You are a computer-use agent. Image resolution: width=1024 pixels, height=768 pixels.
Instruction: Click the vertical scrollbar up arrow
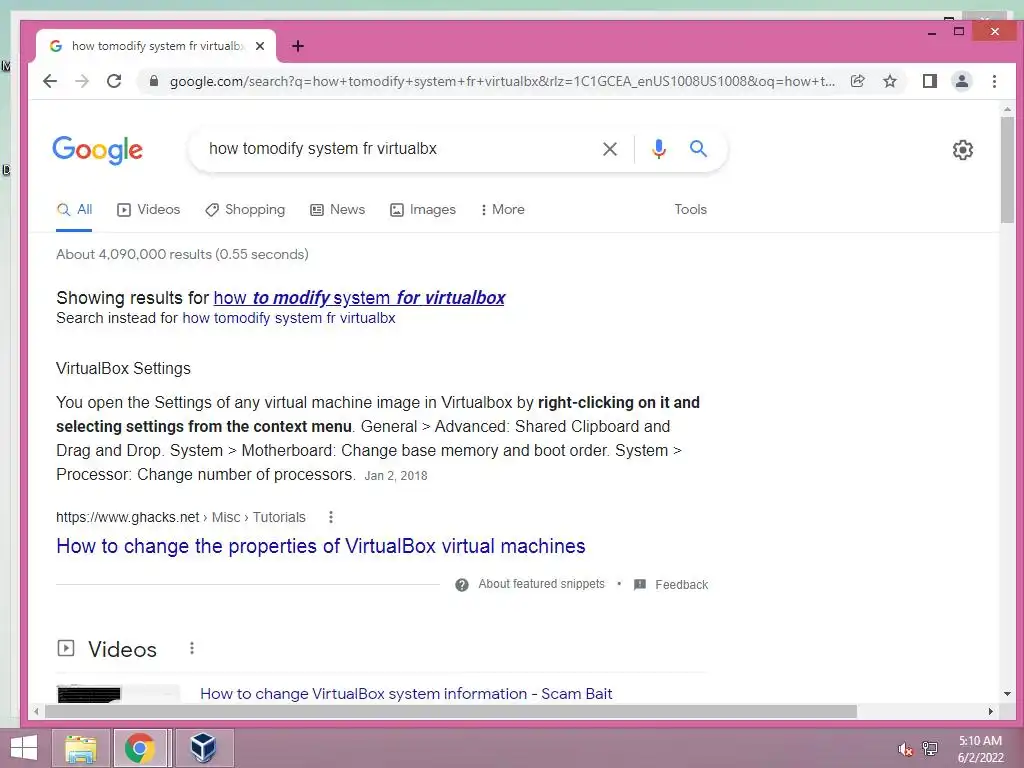pyautogui.click(x=1007, y=110)
